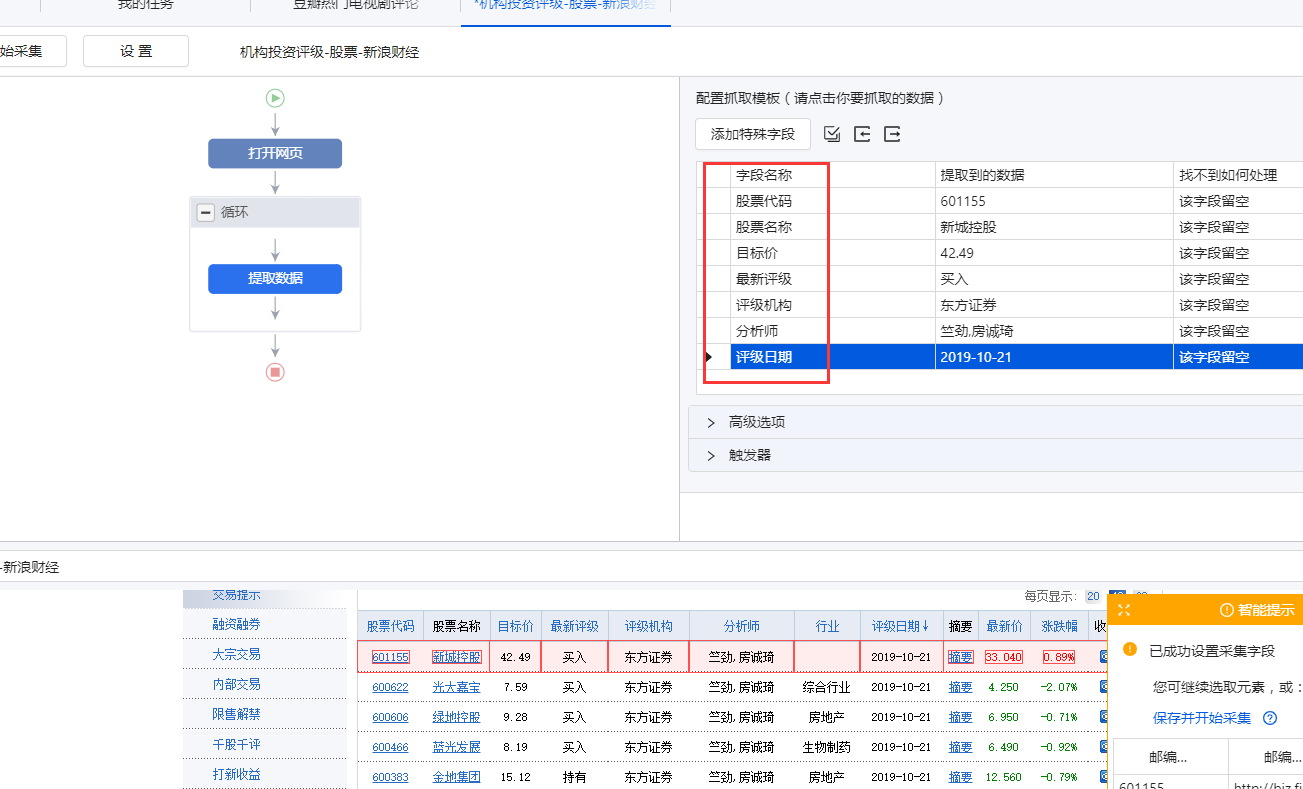The image size is (1303, 789).
Task: Click the 2019-10-21 extracted data cell
Action: [1054, 357]
